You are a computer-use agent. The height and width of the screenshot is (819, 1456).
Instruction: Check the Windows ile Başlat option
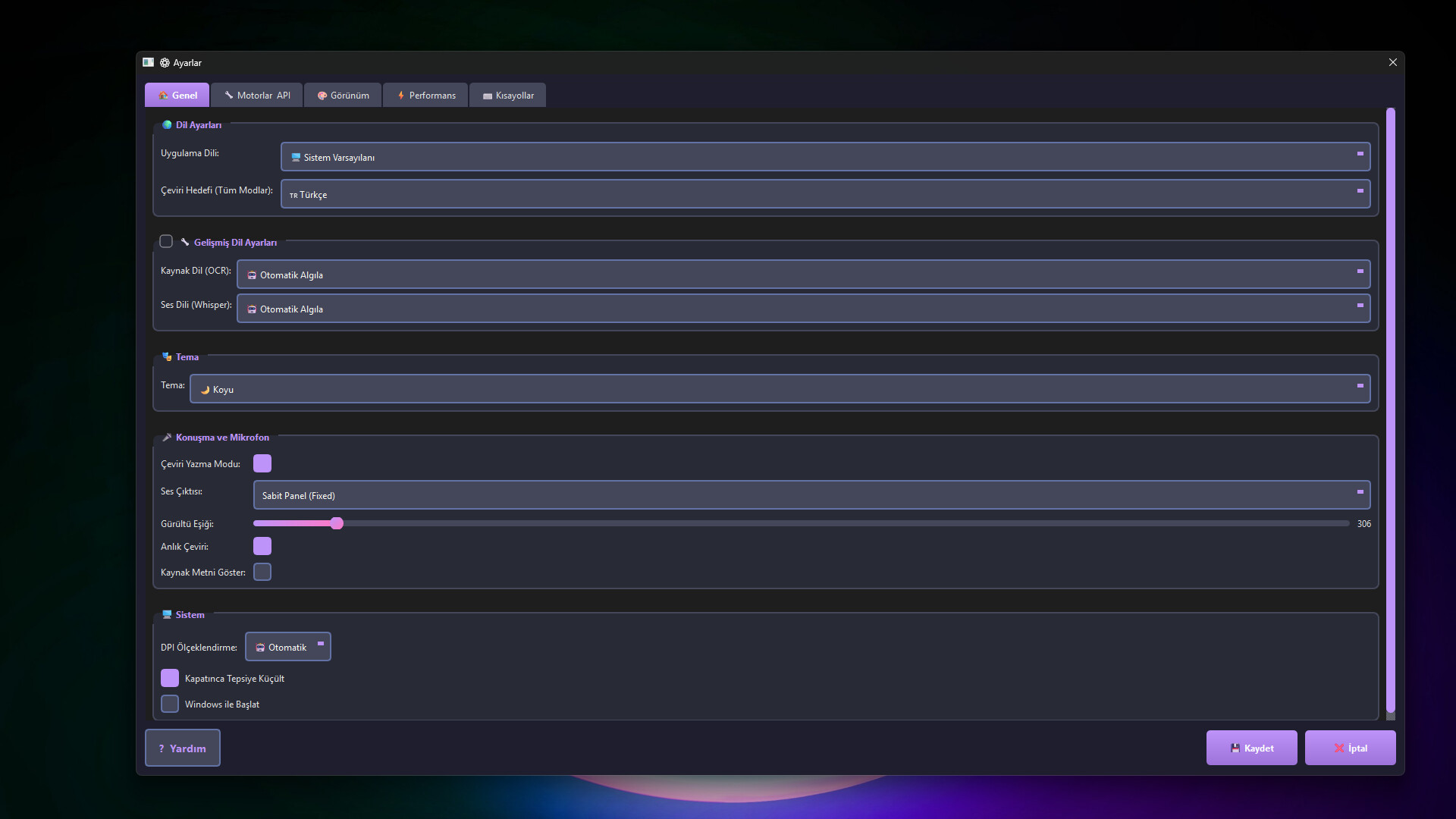(x=170, y=704)
